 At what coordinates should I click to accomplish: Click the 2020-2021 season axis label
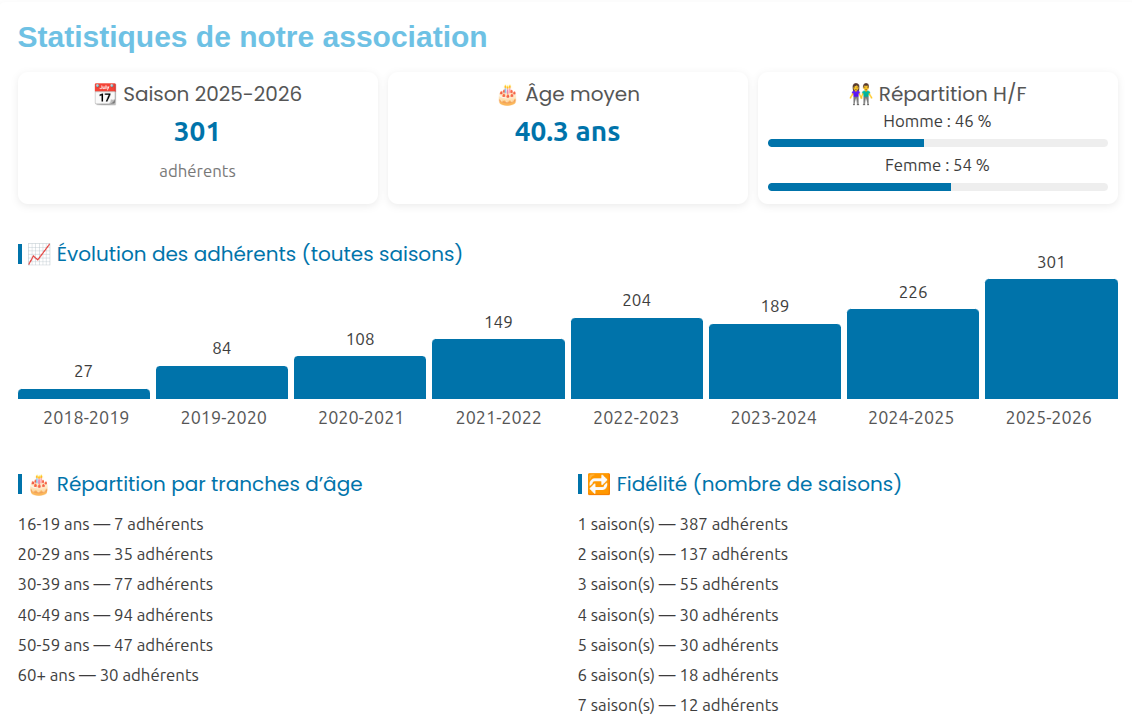[x=360, y=418]
